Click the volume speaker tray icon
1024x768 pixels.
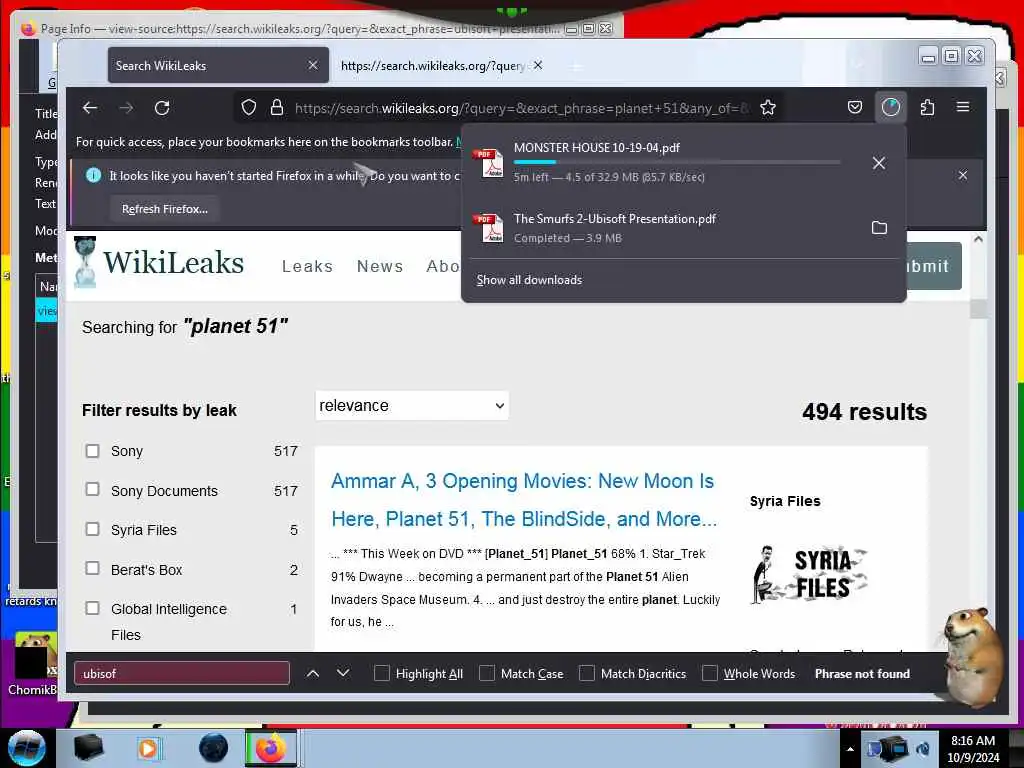pos(923,749)
